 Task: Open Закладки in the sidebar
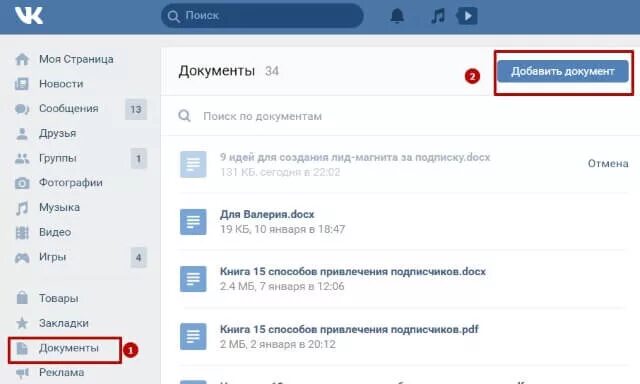pyautogui.click(x=64, y=323)
